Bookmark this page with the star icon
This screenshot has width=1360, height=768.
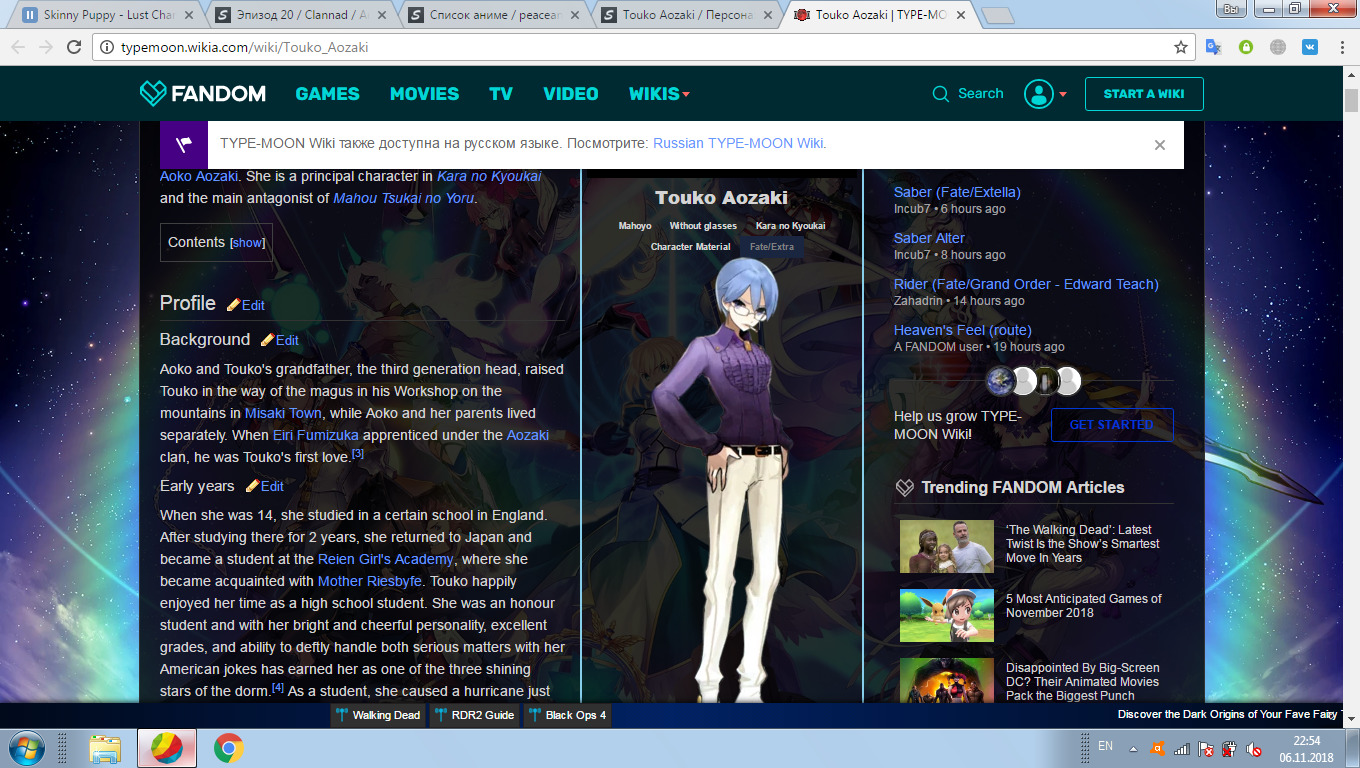tap(1181, 47)
